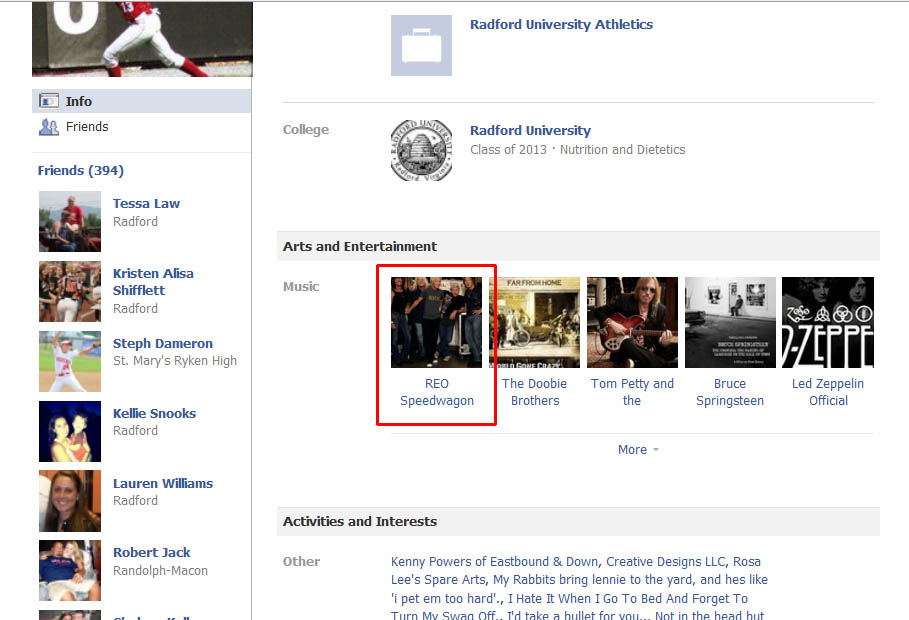Click the Friends silhouette icon

click(48, 127)
